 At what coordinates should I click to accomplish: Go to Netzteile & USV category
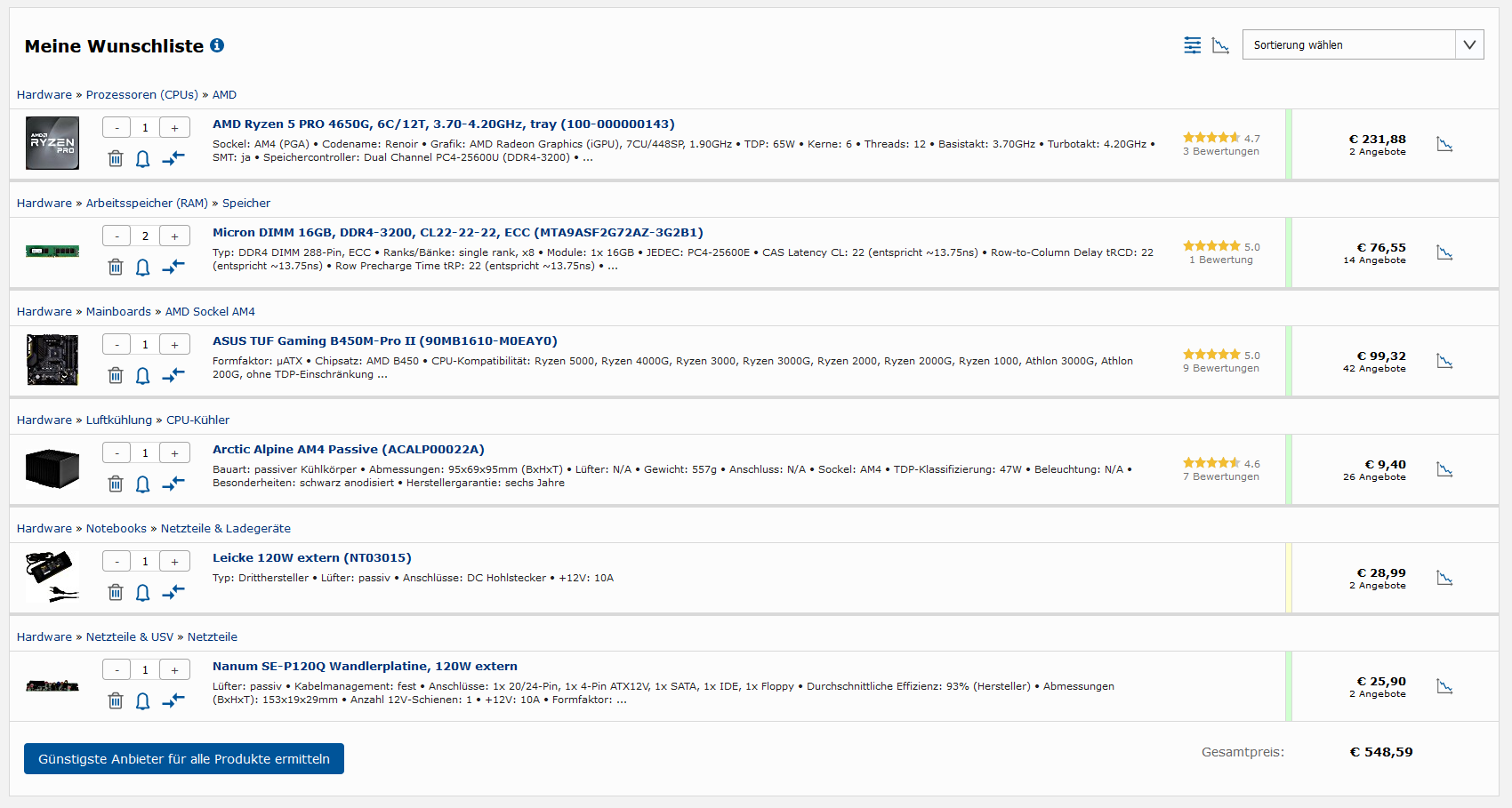[x=130, y=636]
